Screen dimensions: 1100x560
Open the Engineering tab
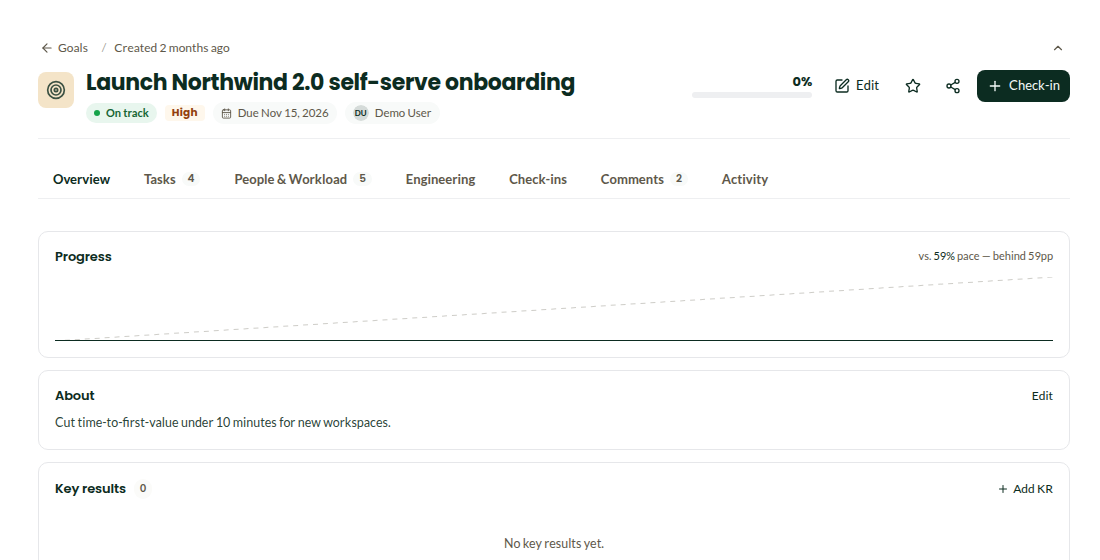click(440, 180)
